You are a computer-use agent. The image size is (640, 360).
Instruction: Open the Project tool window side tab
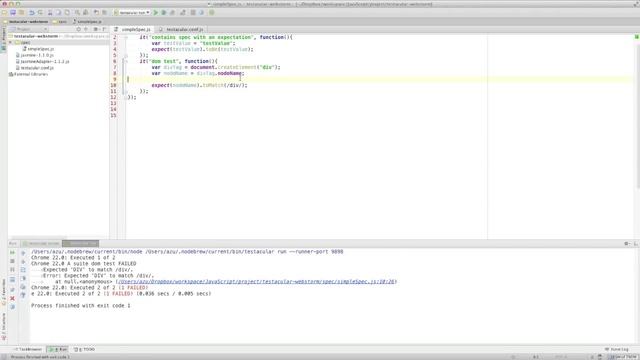(x=4, y=39)
